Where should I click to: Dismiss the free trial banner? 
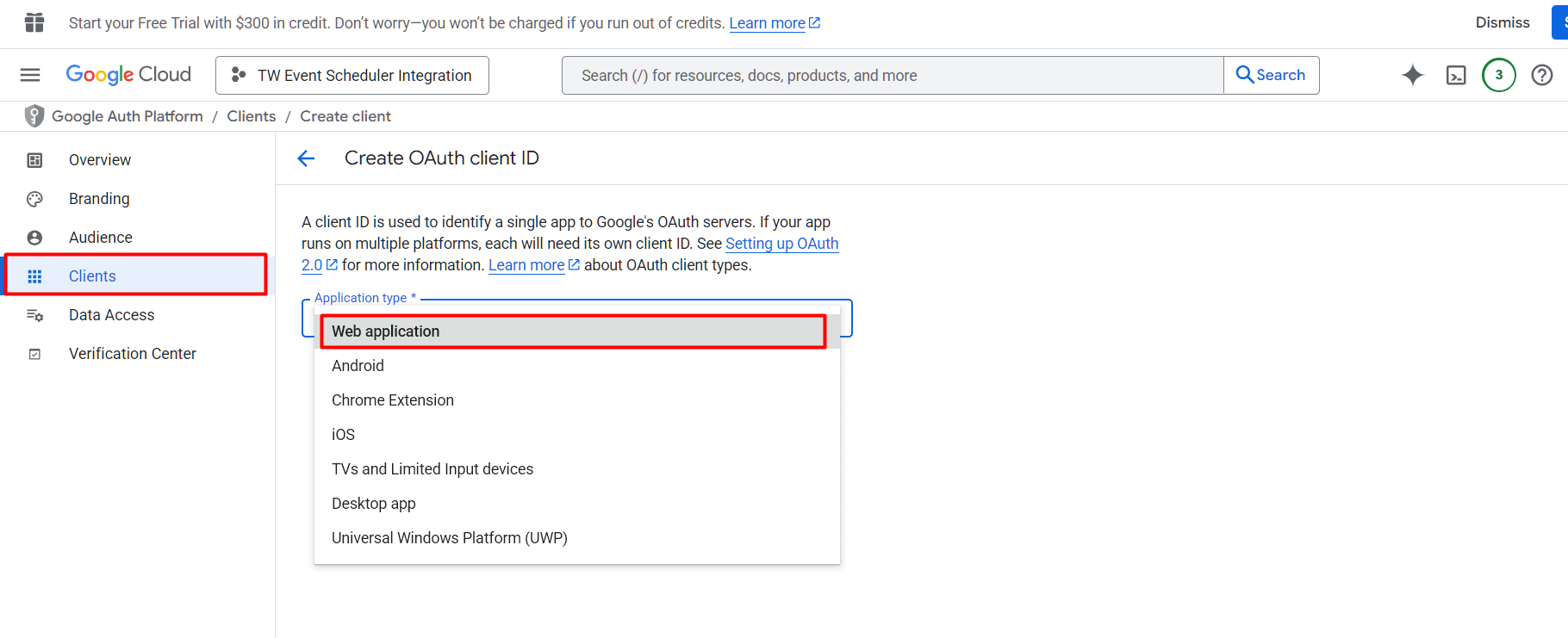point(1503,22)
